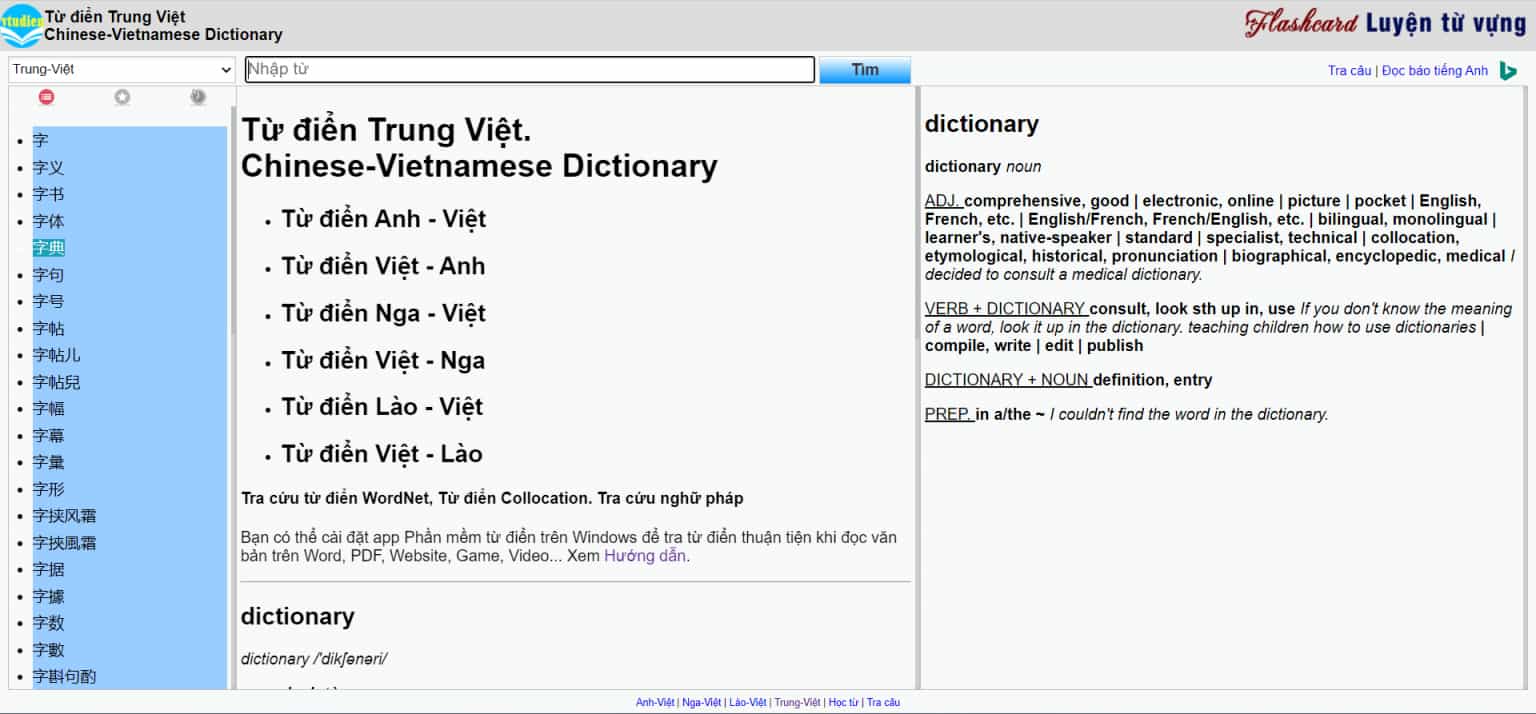Open the footer Học từ link
1536x714 pixels.
point(843,703)
